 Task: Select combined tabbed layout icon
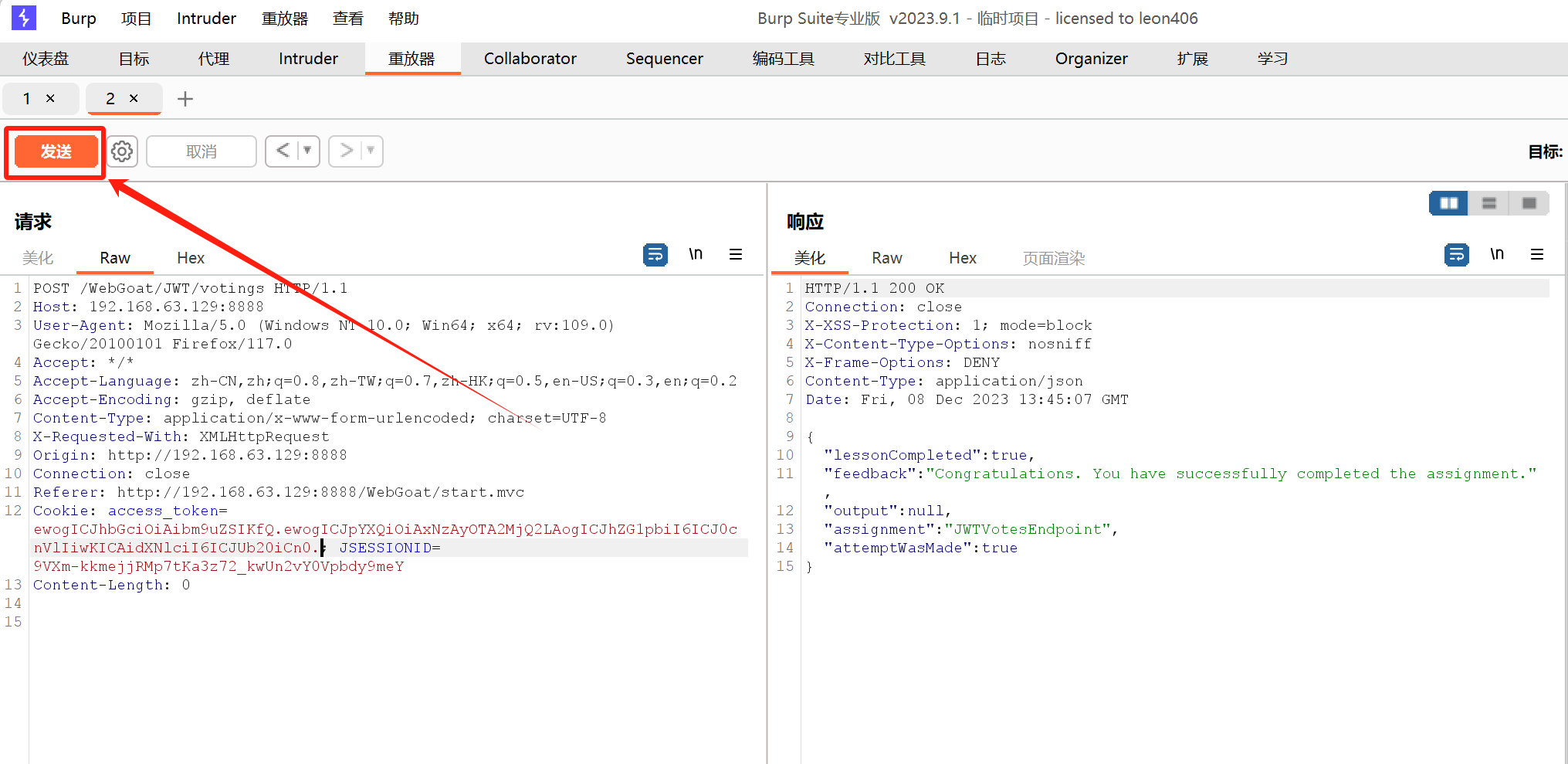pyautogui.click(x=1529, y=203)
